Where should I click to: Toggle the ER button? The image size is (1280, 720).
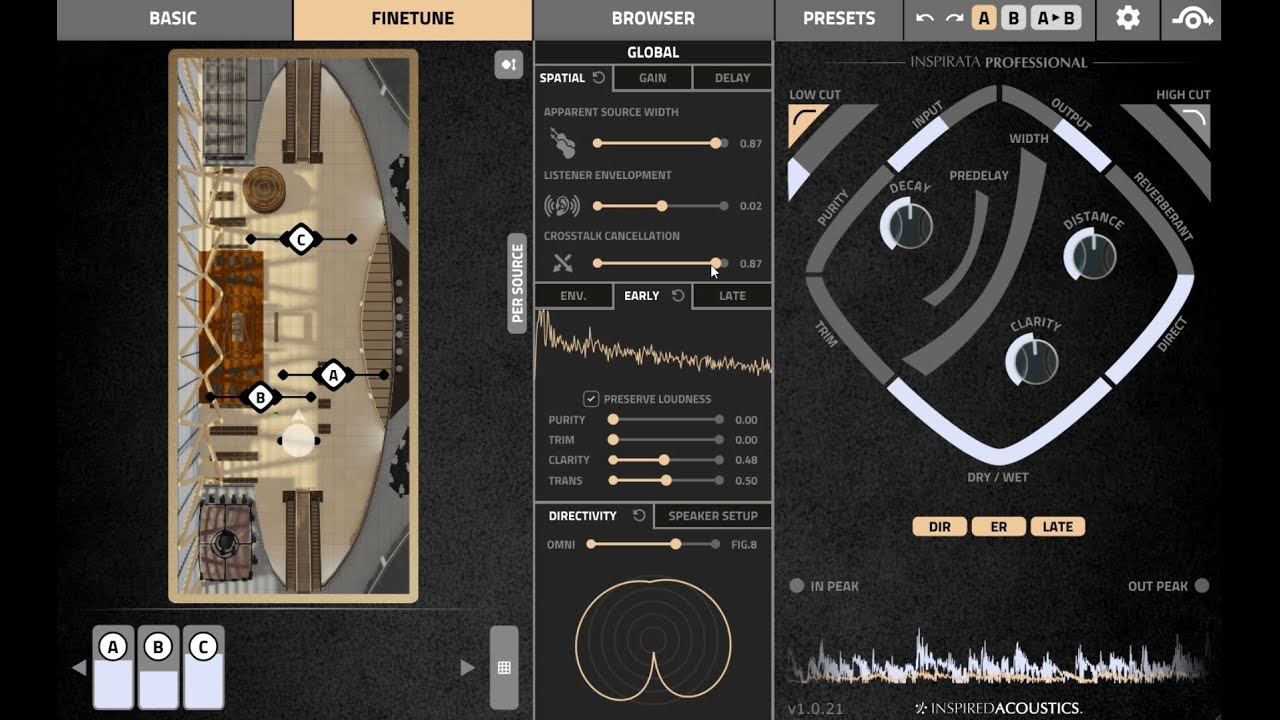pos(999,527)
